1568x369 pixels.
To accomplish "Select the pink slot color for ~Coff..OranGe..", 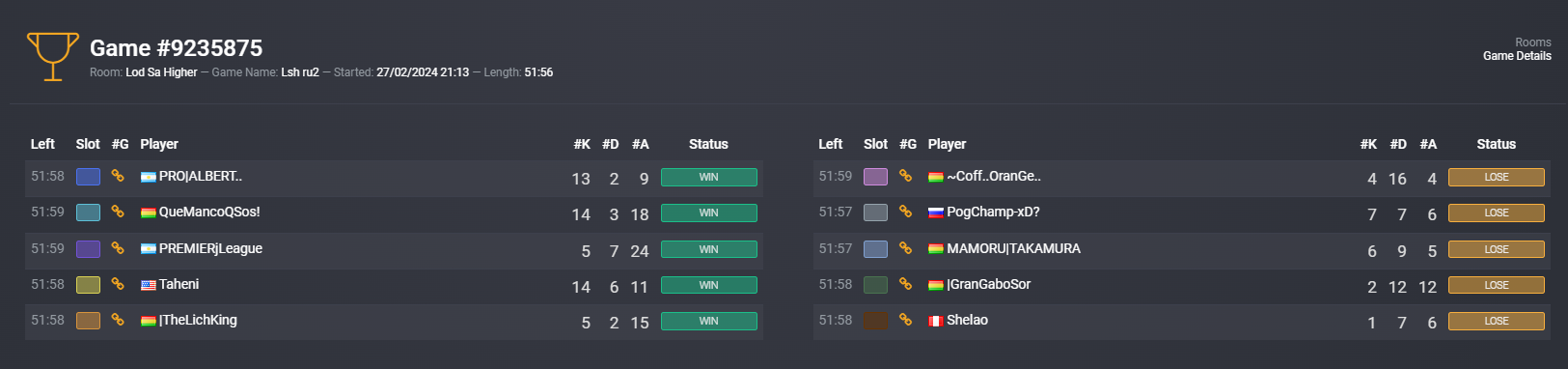I will [x=875, y=177].
